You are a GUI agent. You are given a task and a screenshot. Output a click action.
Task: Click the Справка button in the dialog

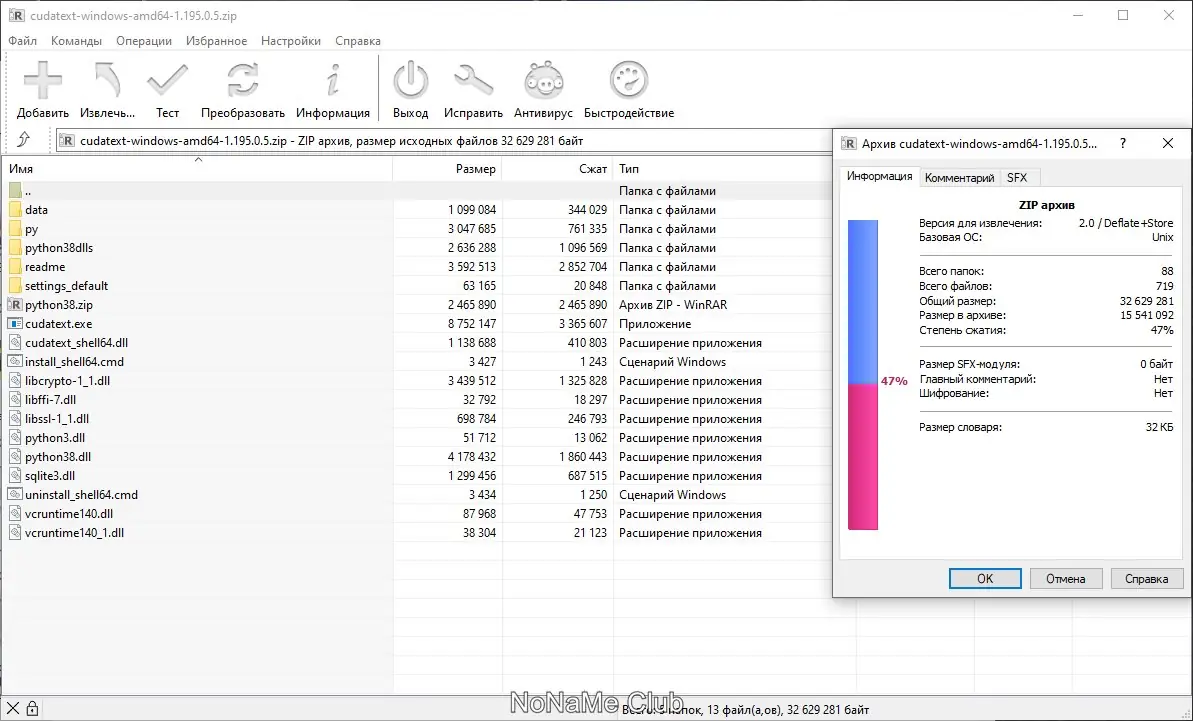(x=1146, y=578)
